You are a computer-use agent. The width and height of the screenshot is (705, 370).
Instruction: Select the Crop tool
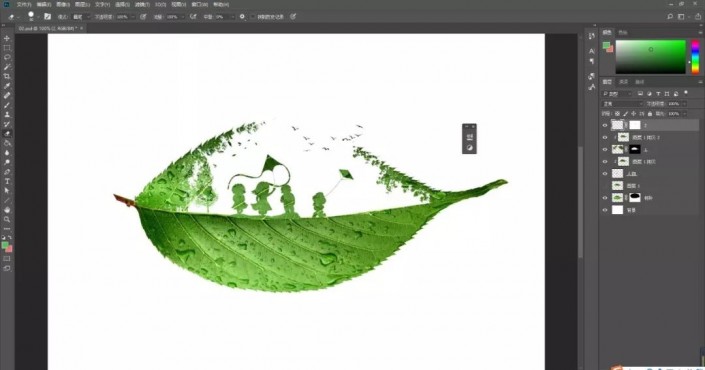coord(7,76)
